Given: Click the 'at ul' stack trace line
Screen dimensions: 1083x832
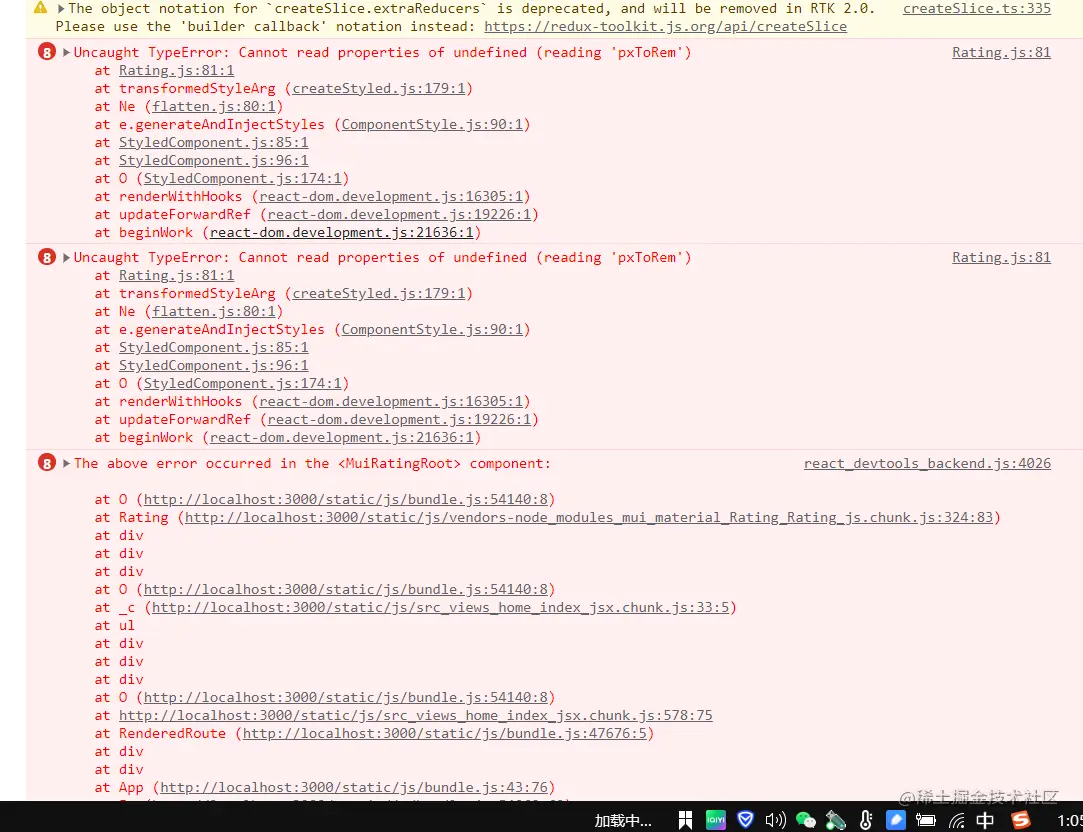Looking at the screenshot, I should pos(115,625).
